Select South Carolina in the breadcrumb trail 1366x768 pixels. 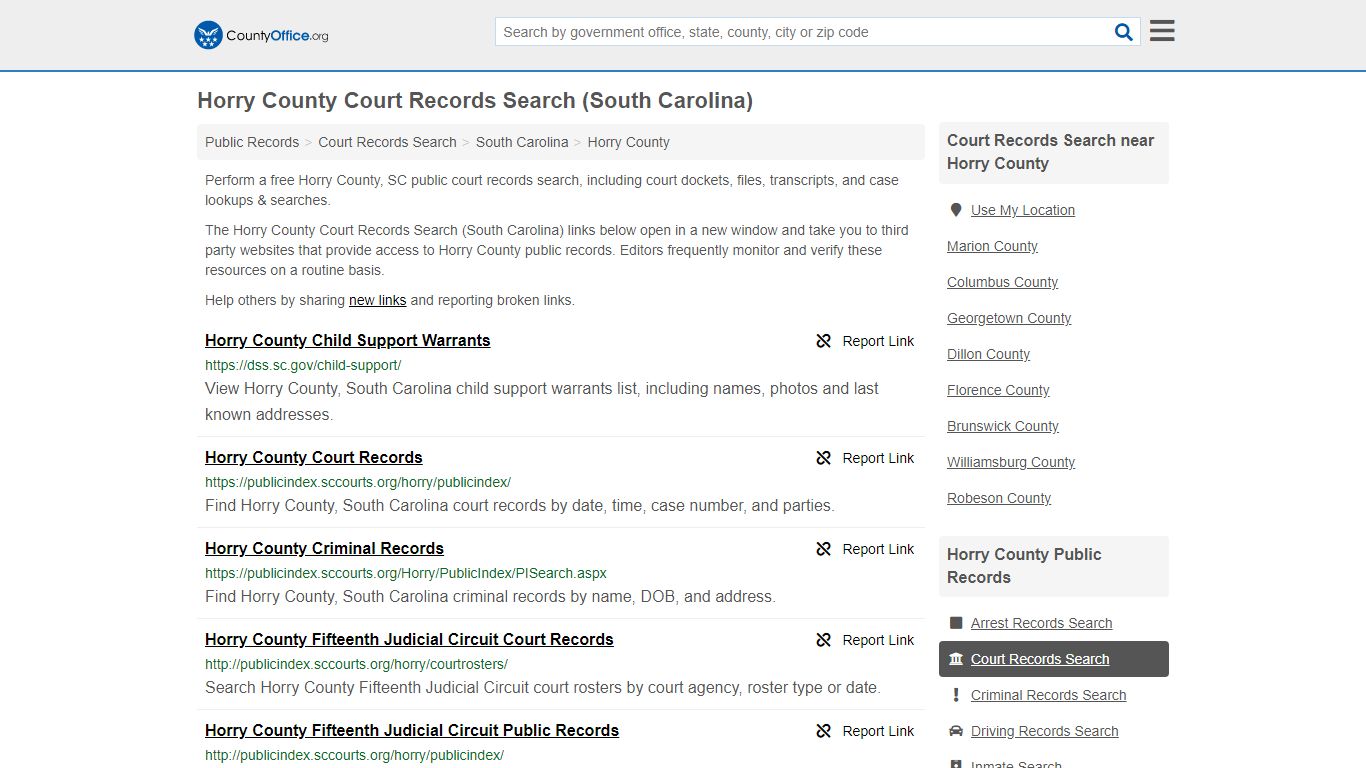pos(522,142)
